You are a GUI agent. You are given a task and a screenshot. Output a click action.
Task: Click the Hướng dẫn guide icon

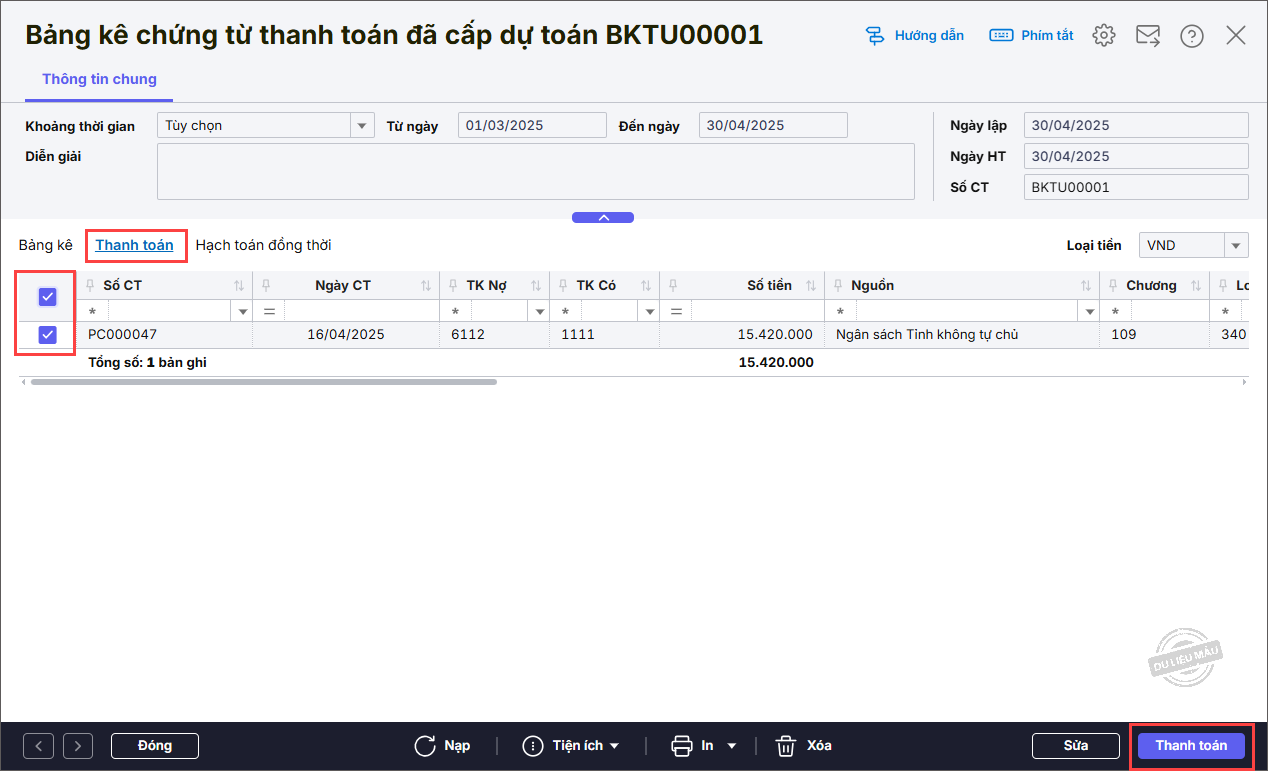[x=875, y=36]
